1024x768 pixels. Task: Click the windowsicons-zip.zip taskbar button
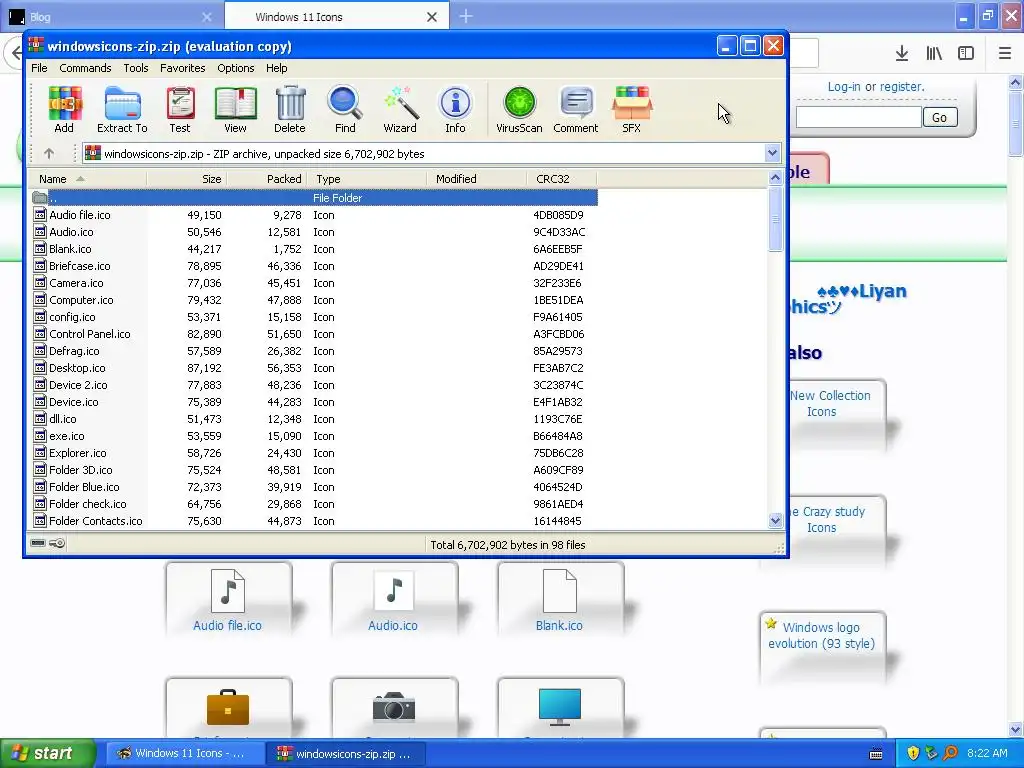(346, 753)
